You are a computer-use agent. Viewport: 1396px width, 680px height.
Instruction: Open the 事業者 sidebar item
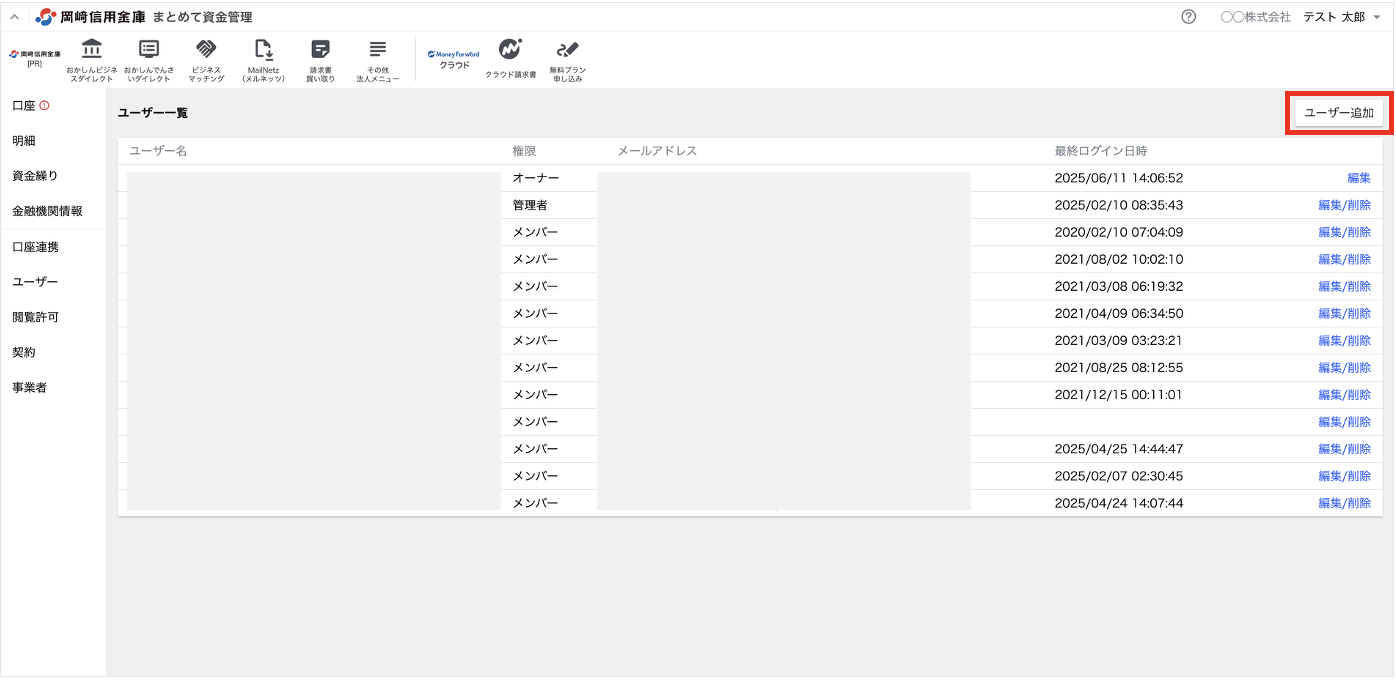coord(30,388)
